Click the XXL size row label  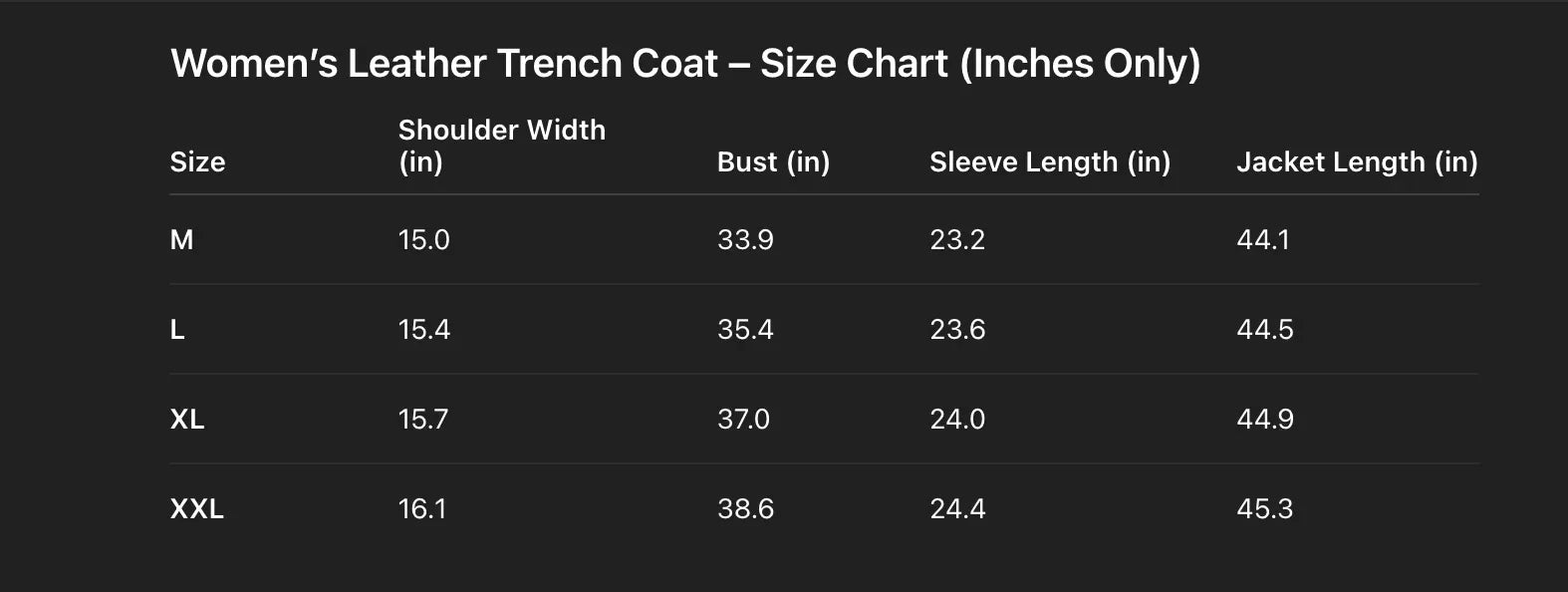point(196,508)
